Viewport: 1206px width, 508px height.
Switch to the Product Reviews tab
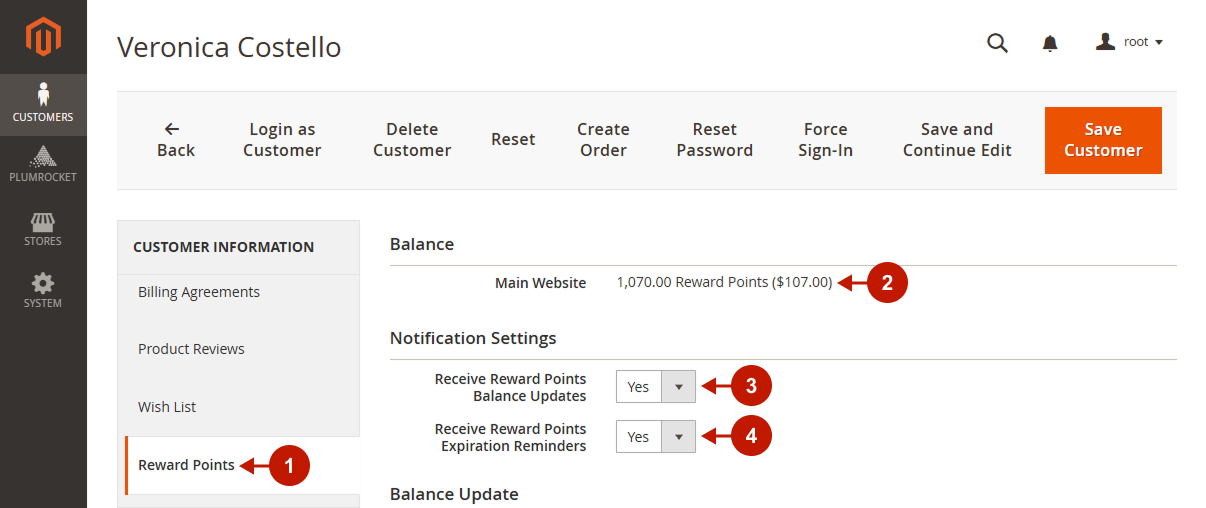(191, 349)
